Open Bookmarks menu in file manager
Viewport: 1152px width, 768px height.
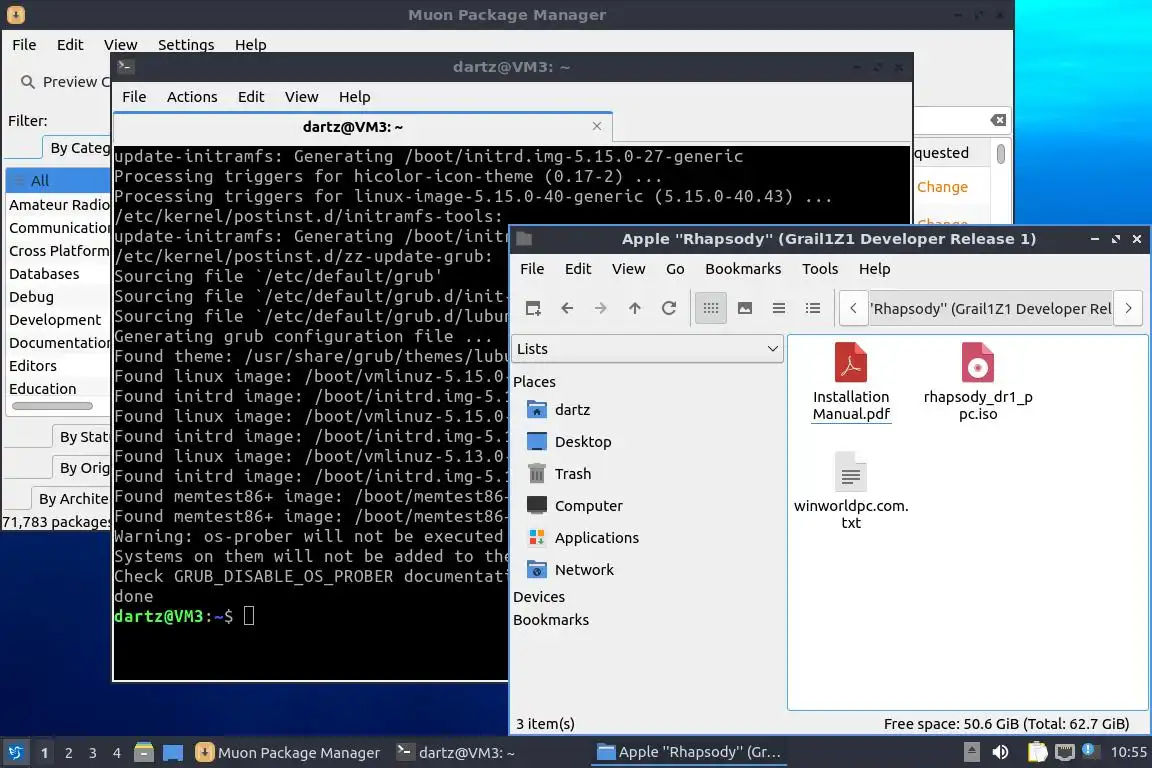pyautogui.click(x=743, y=269)
